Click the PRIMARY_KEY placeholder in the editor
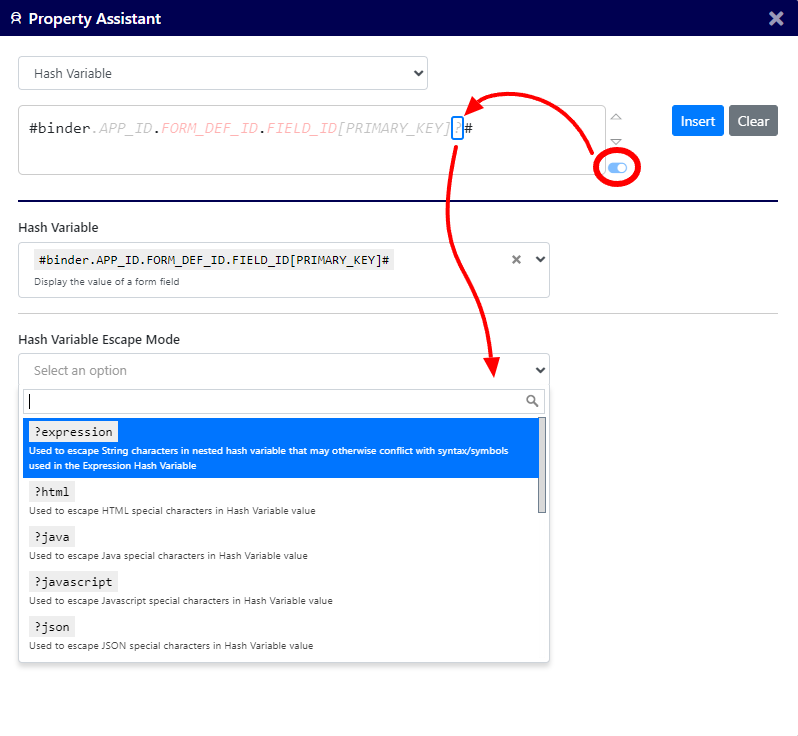 coord(395,128)
